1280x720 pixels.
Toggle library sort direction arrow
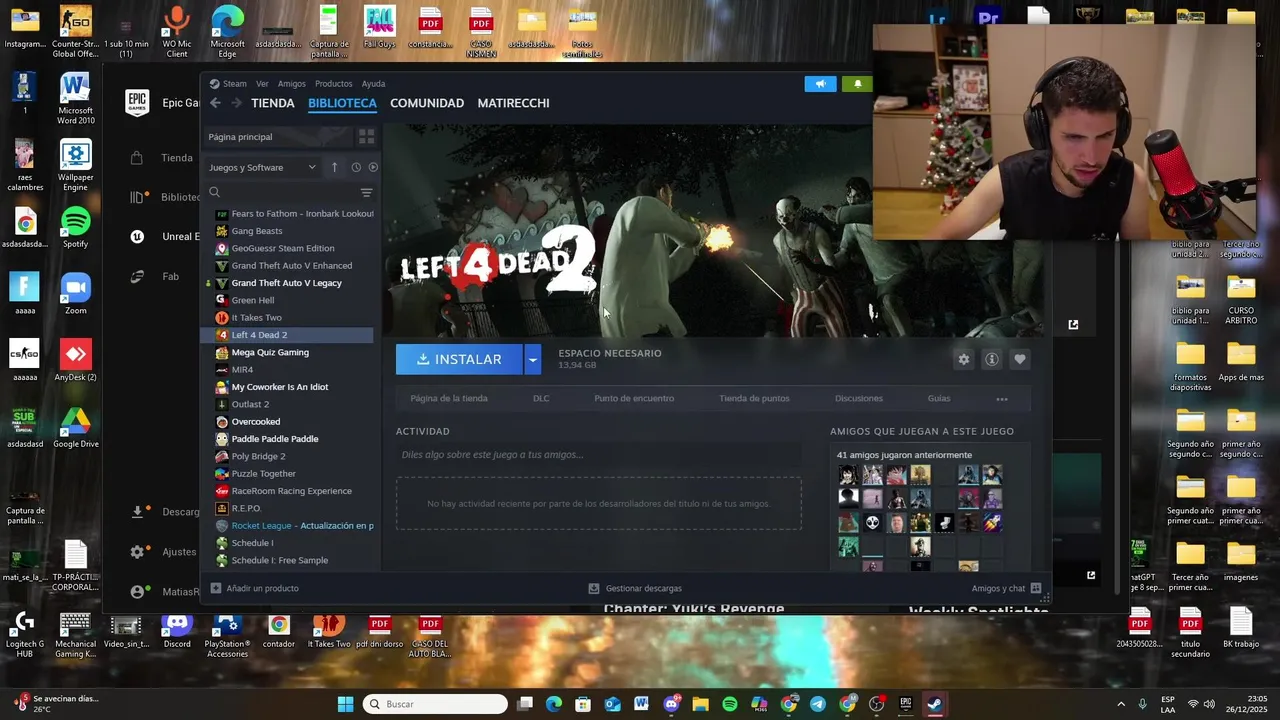[x=334, y=167]
